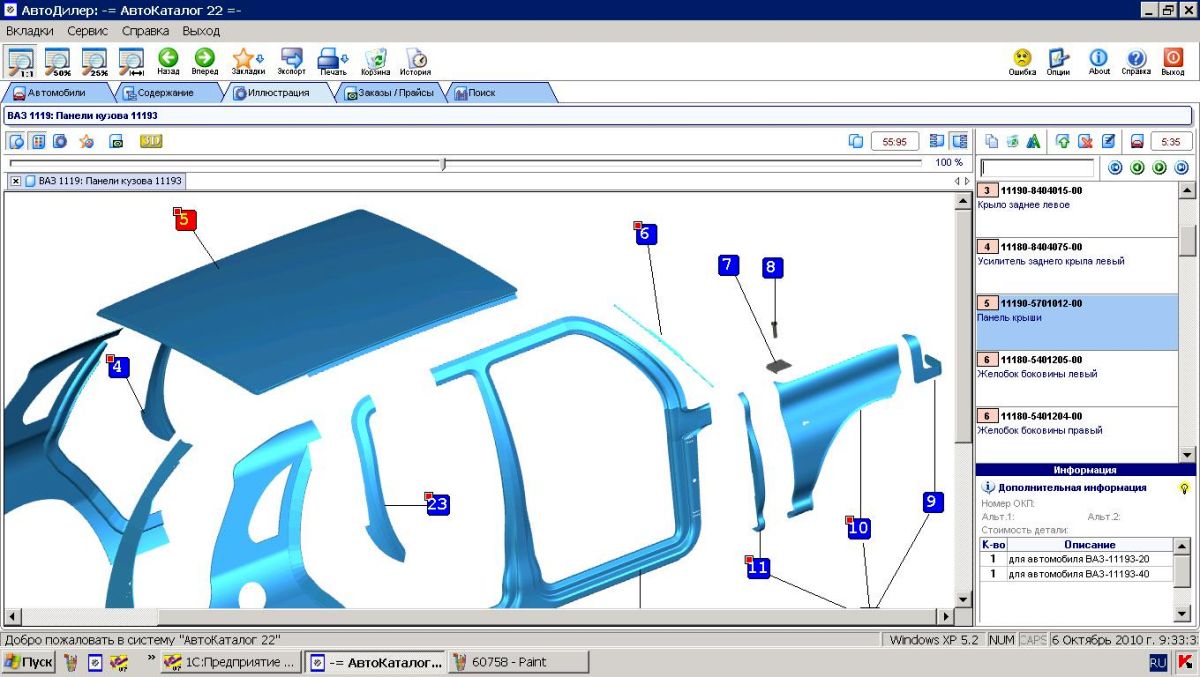Viewport: 1200px width, 677px height.
Task: Go back with the Назад button
Action: coord(168,62)
